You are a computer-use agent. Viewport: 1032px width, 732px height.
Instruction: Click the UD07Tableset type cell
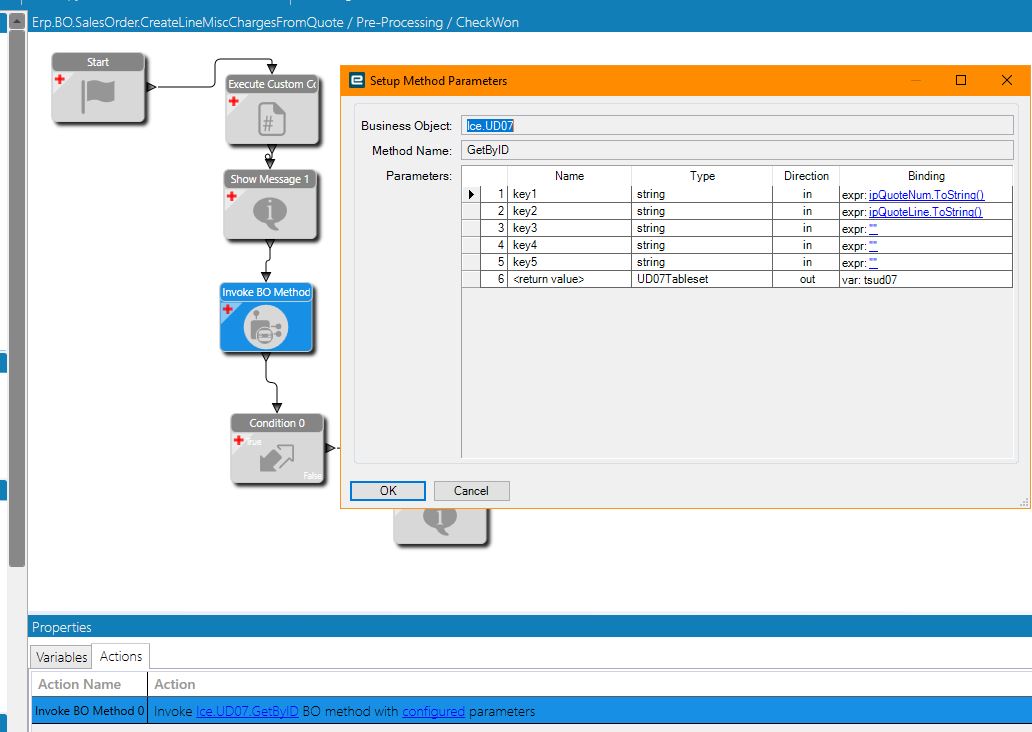[x=702, y=279]
